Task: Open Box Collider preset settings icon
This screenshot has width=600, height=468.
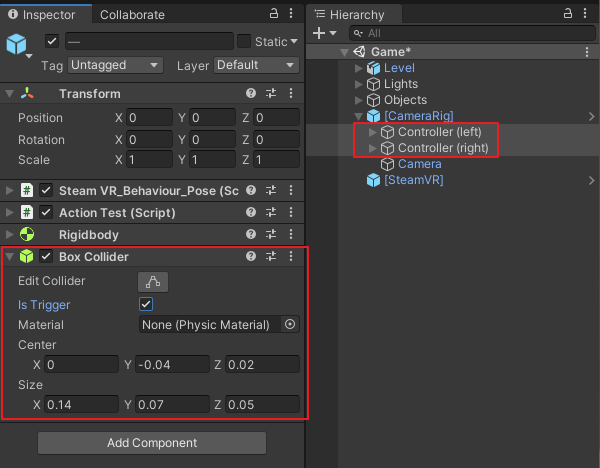Action: [x=271, y=256]
